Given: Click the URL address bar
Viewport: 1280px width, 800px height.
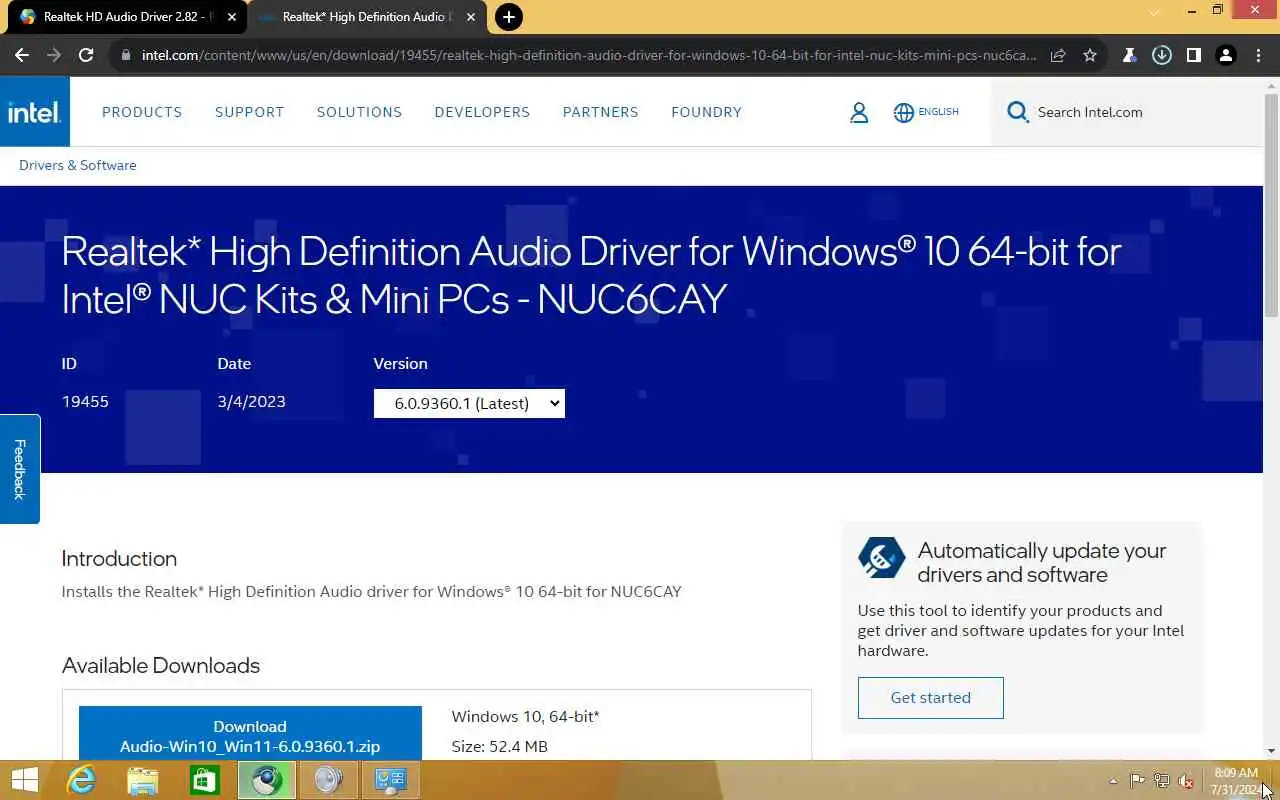Looking at the screenshot, I should tap(588, 56).
